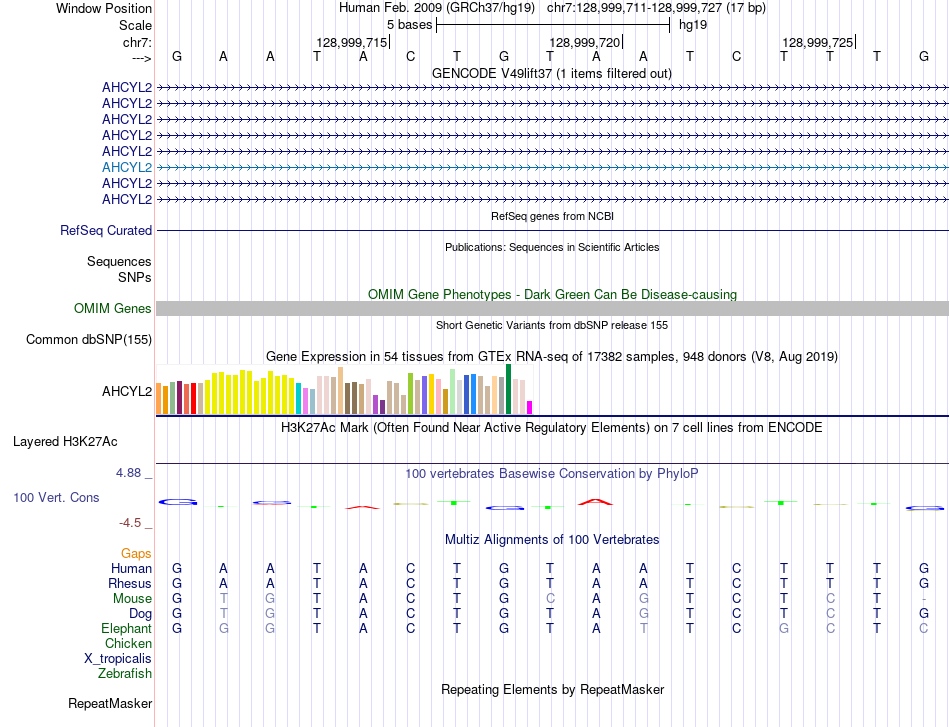
Task: Click the GENCODE V49lift37 track title
Action: [x=551, y=73]
